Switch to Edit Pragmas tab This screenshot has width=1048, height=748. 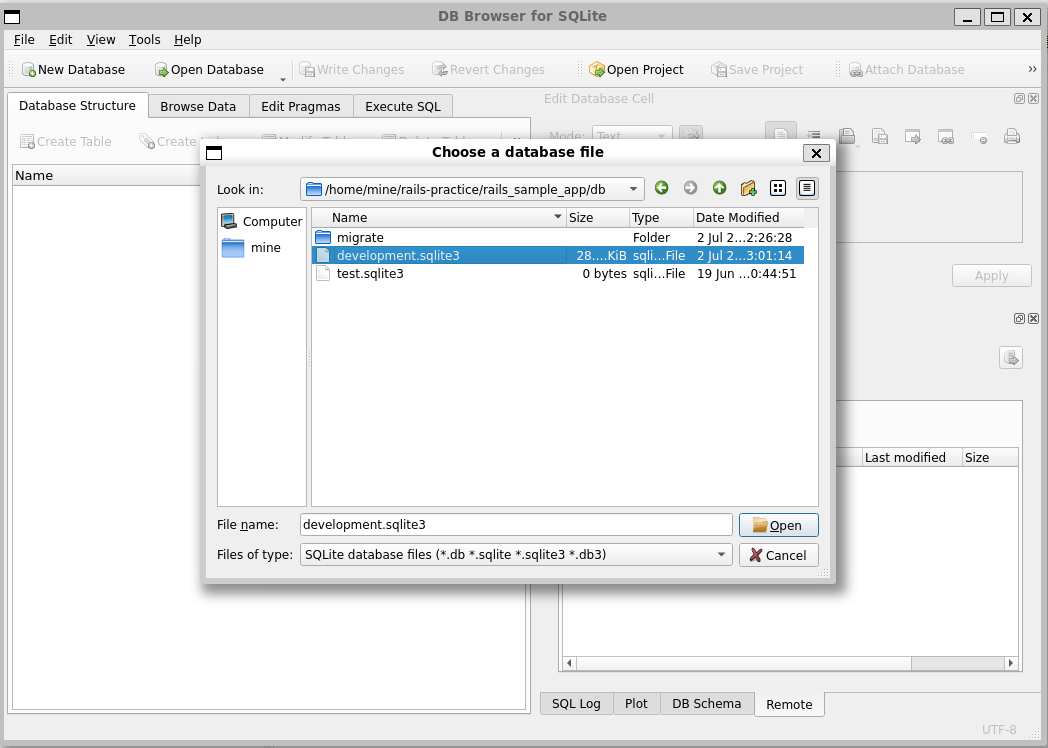tap(301, 106)
